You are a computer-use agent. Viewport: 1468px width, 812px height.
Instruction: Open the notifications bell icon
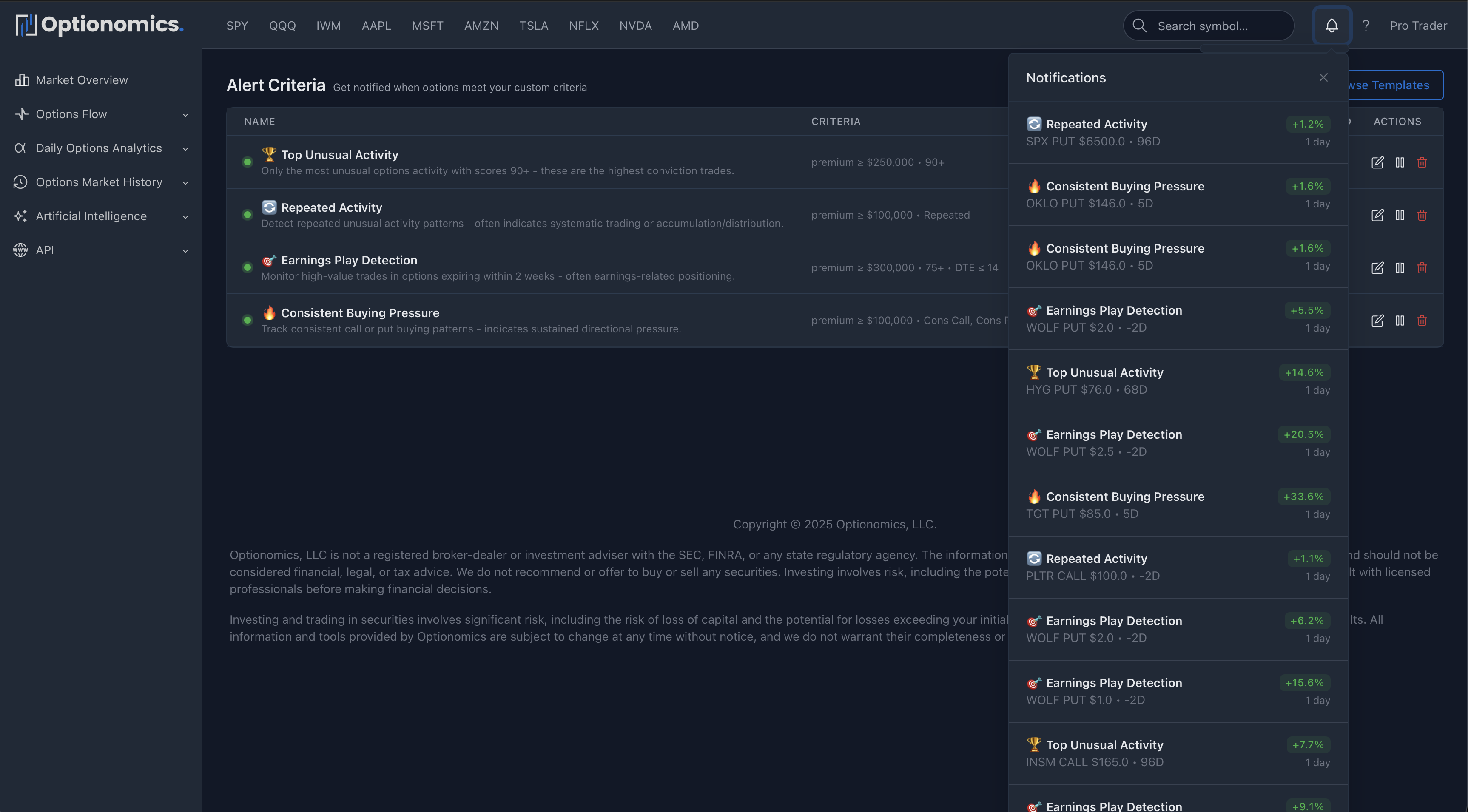(1332, 25)
